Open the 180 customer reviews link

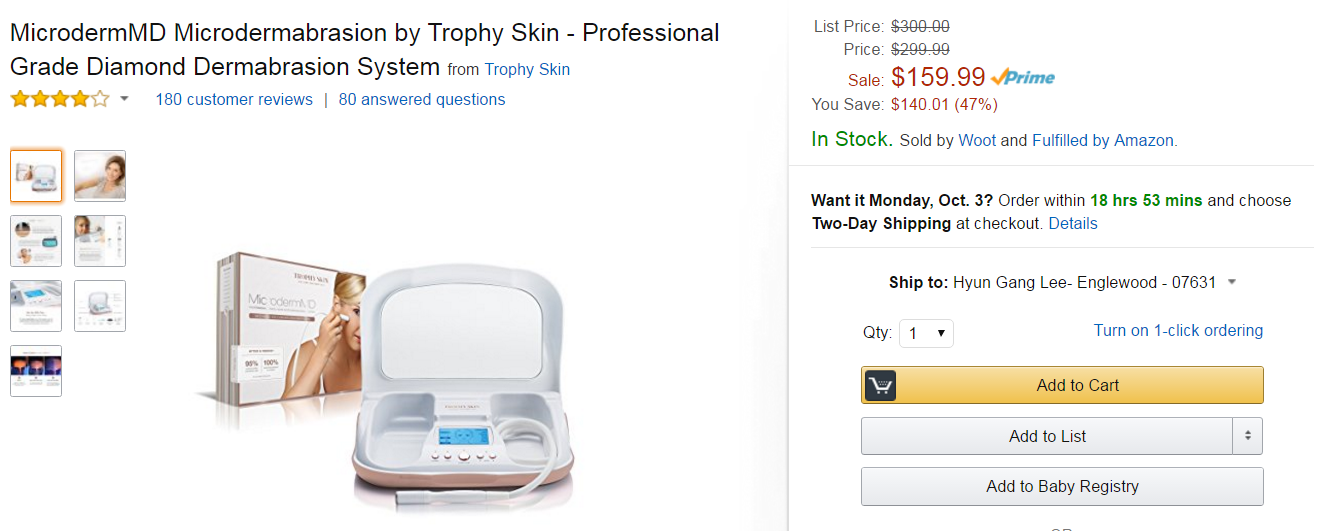(234, 100)
